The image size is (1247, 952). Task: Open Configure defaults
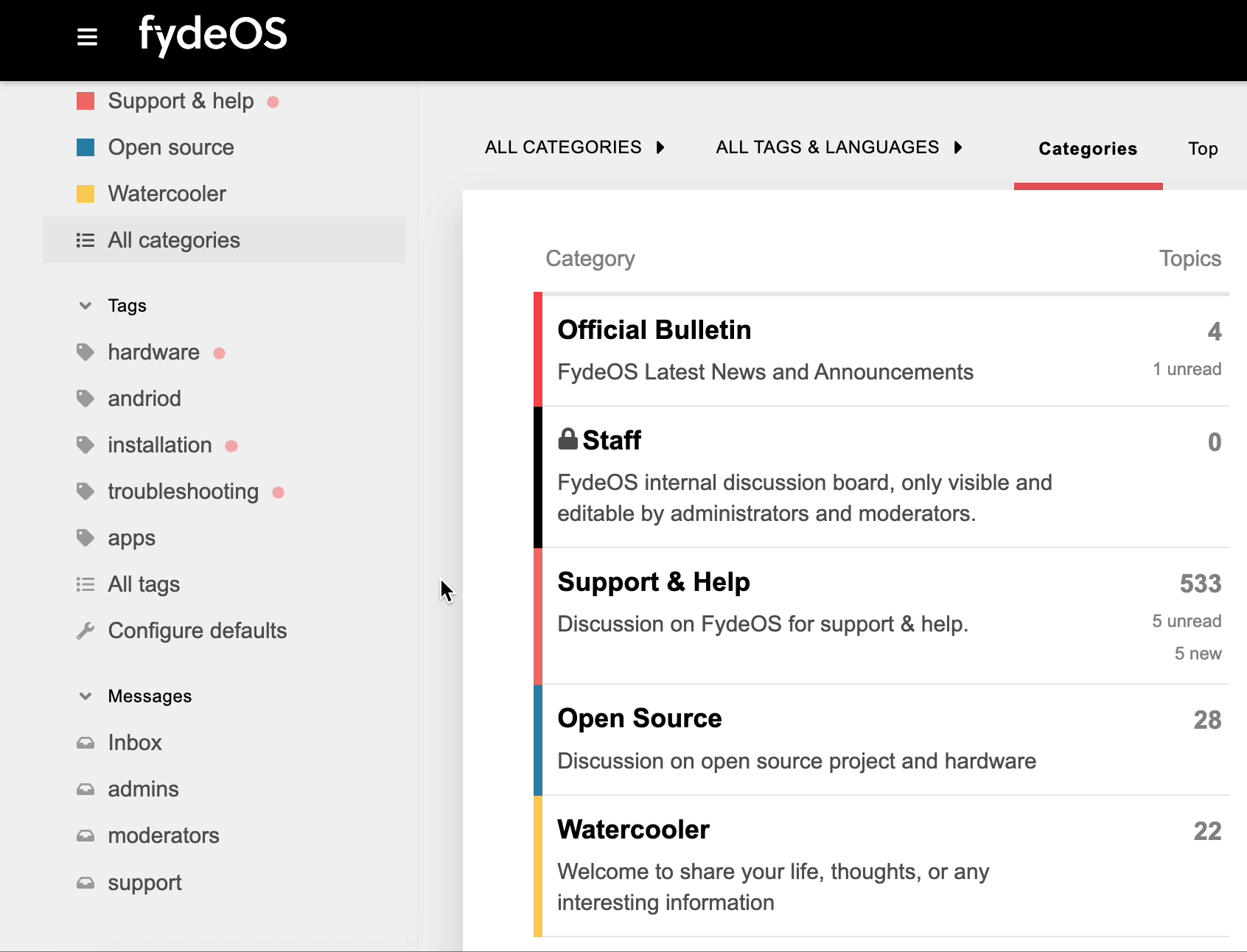coord(198,631)
